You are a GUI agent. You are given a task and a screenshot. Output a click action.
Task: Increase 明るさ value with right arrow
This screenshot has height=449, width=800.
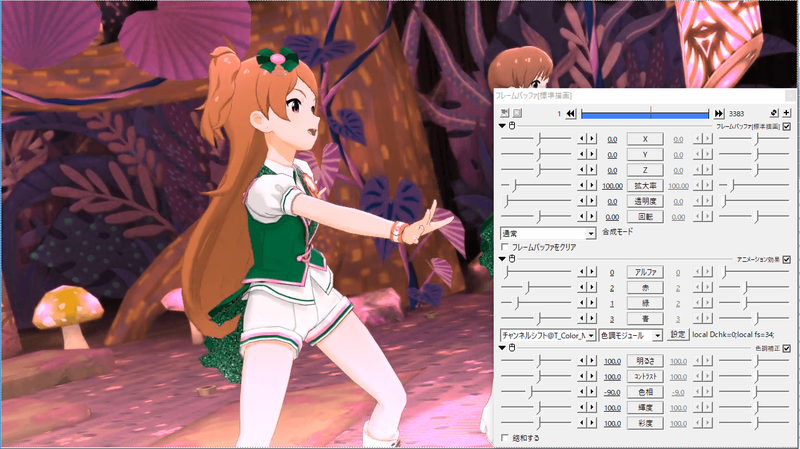point(592,361)
